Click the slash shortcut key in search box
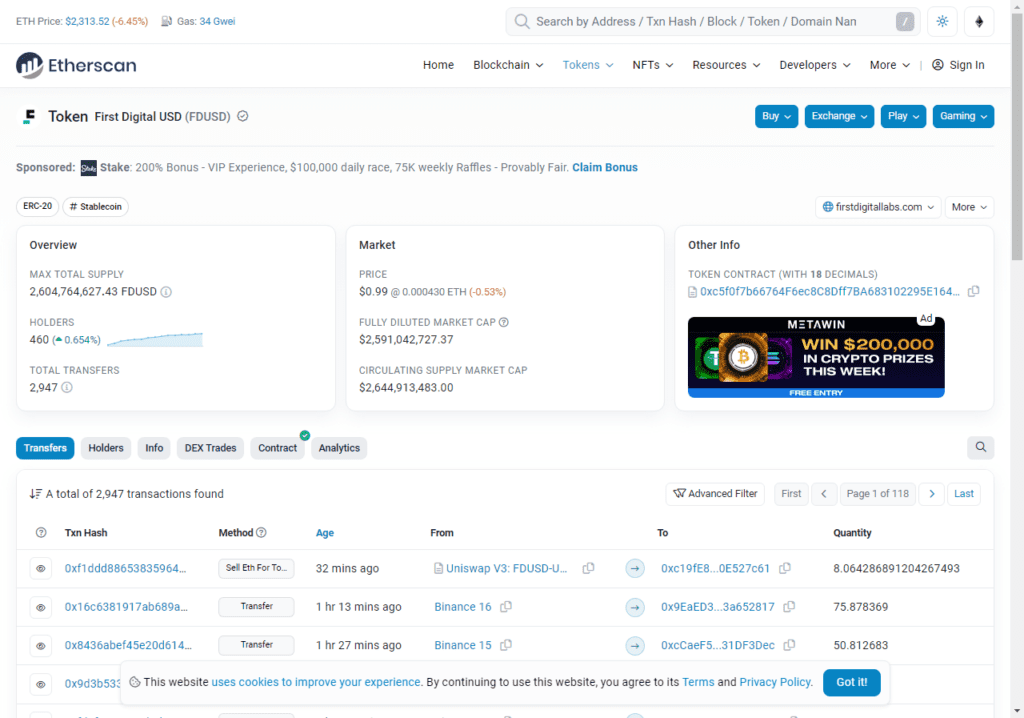 point(904,22)
